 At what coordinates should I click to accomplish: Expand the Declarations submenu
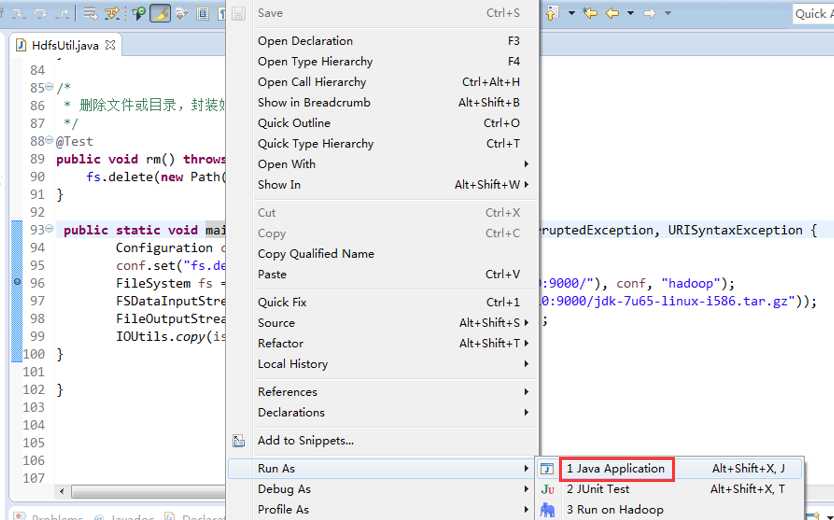(526, 412)
